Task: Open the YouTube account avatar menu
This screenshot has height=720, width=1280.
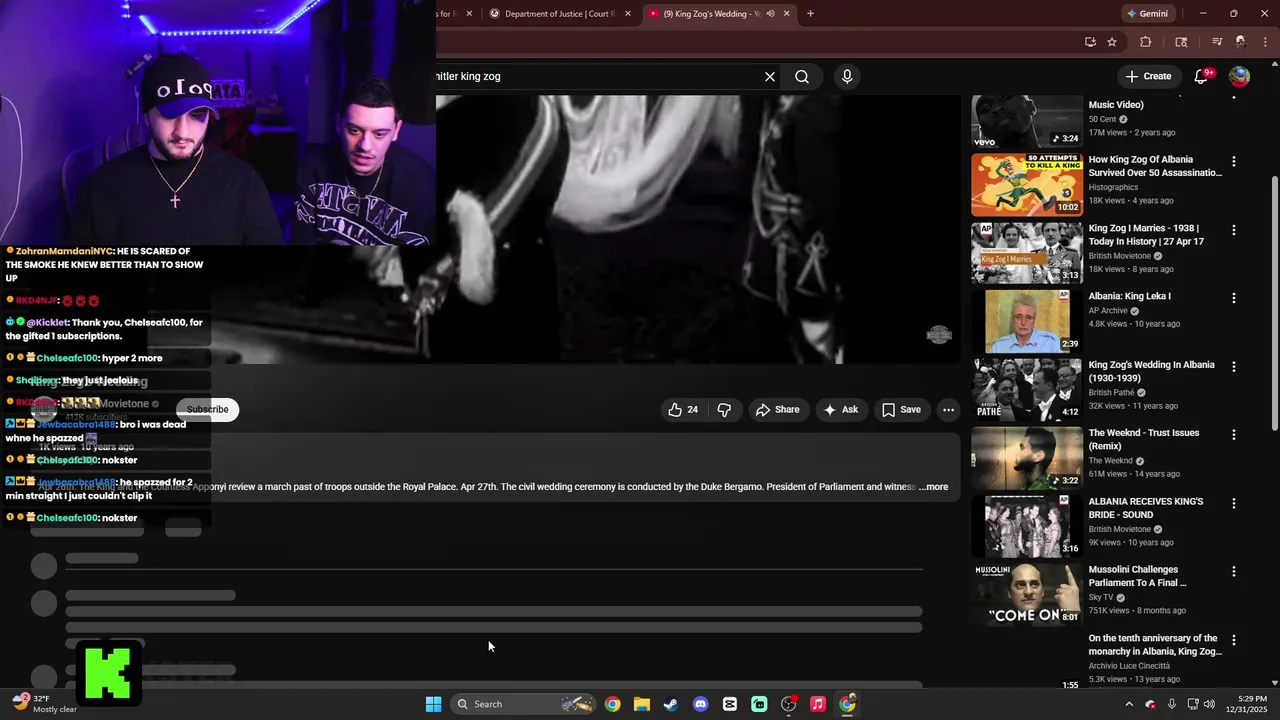Action: coord(1239,76)
